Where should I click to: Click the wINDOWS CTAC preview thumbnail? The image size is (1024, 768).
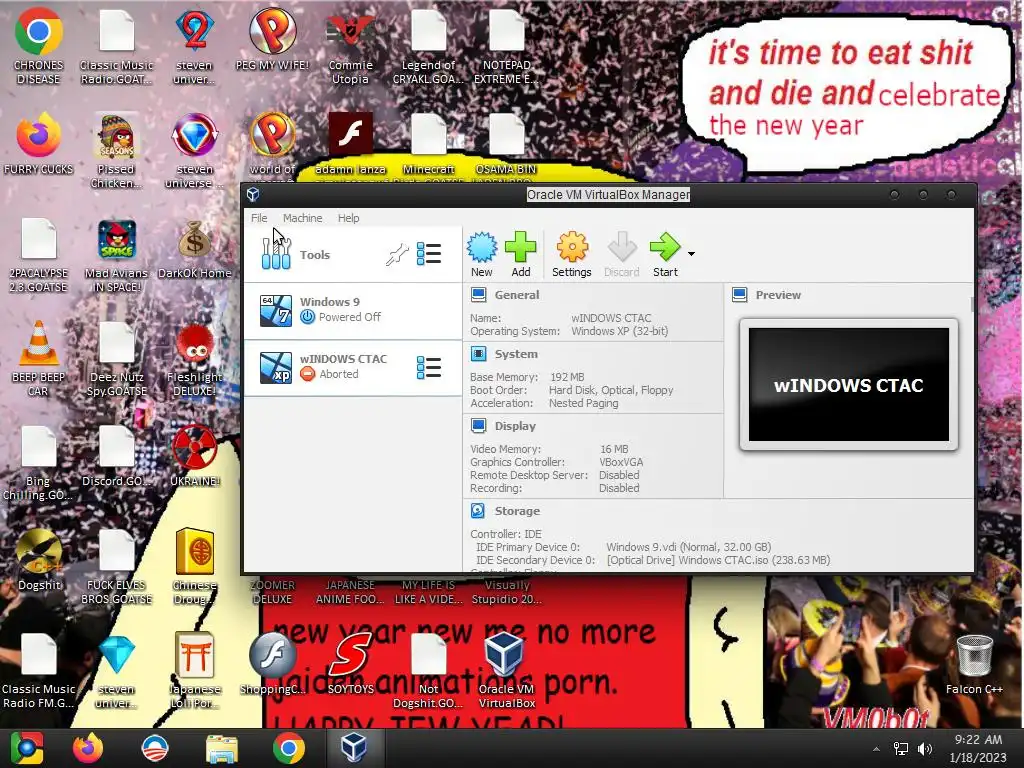[x=848, y=385]
